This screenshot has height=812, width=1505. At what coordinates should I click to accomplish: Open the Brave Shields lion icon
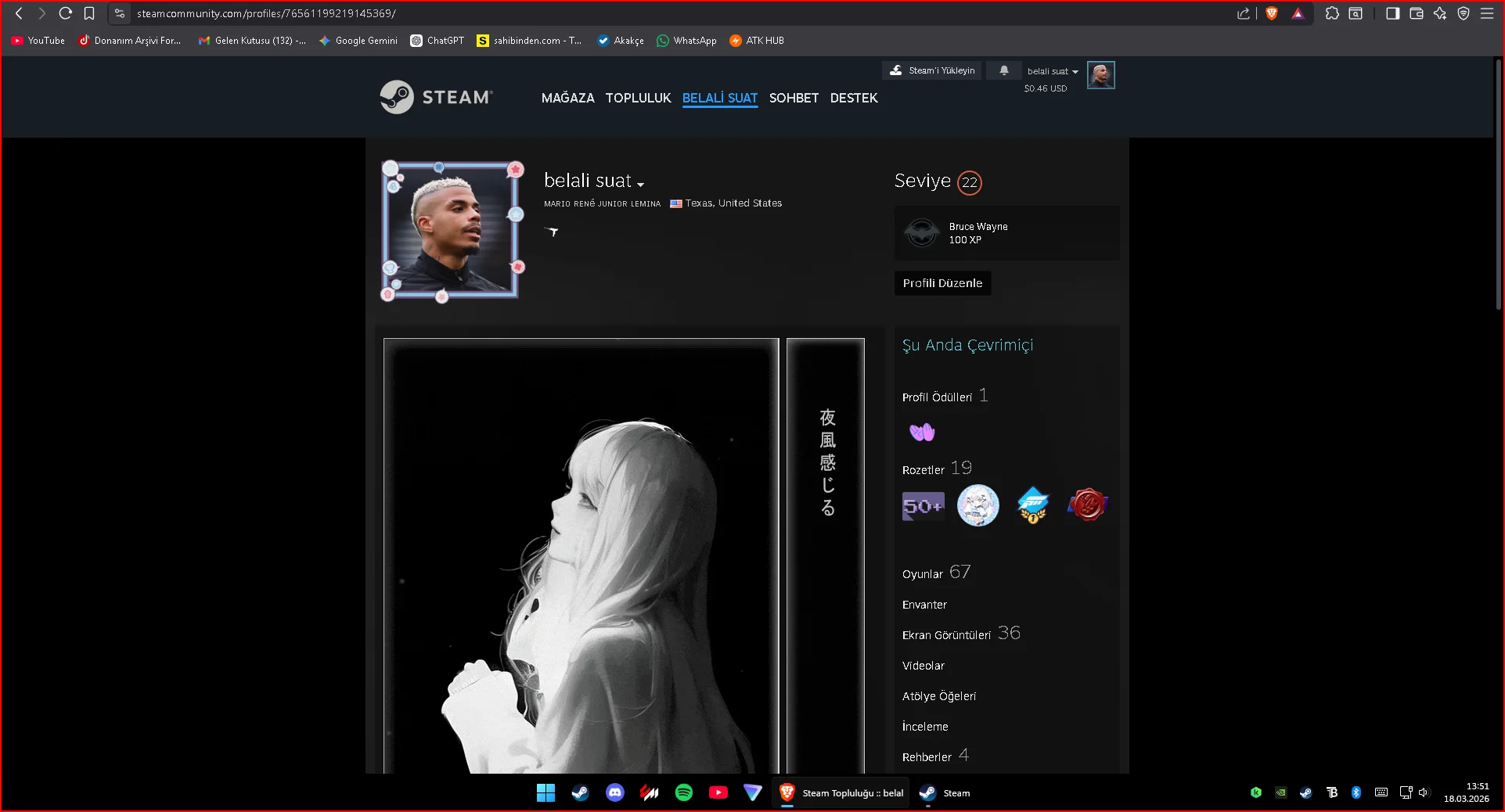pyautogui.click(x=1272, y=13)
